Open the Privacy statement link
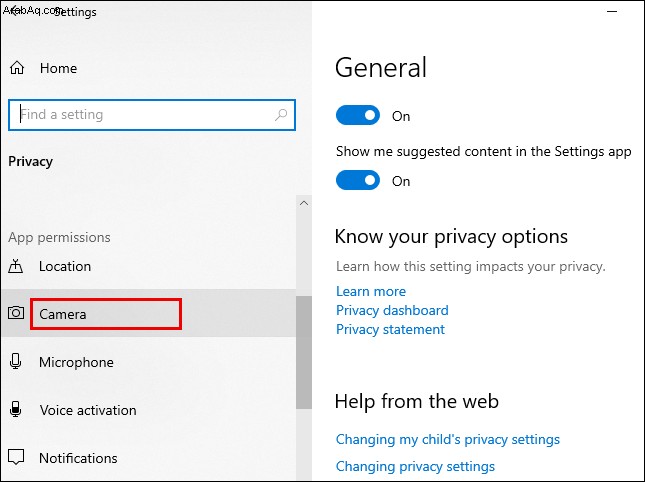The height and width of the screenshot is (482, 645). pos(390,329)
